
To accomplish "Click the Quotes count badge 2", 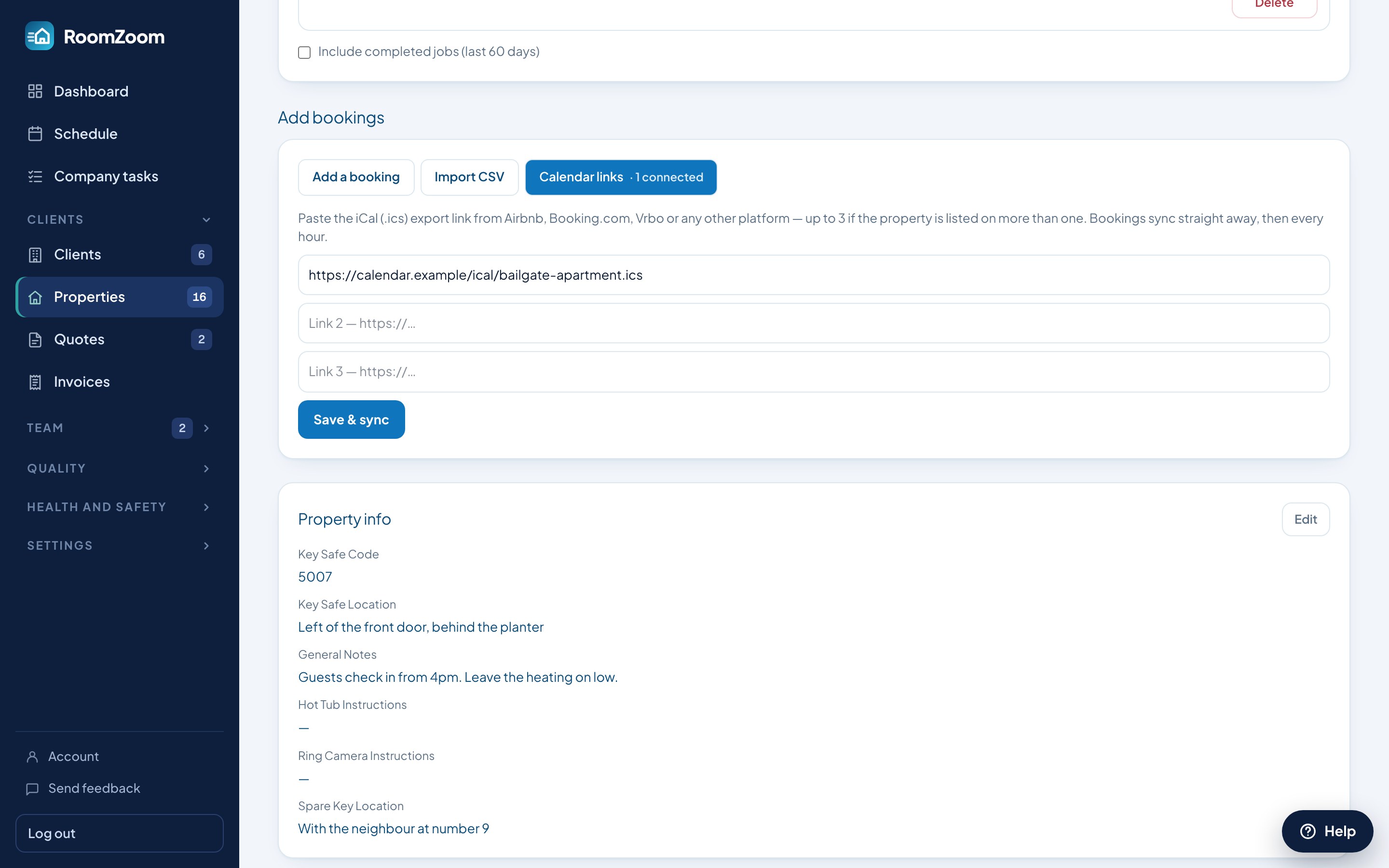I will (202, 339).
